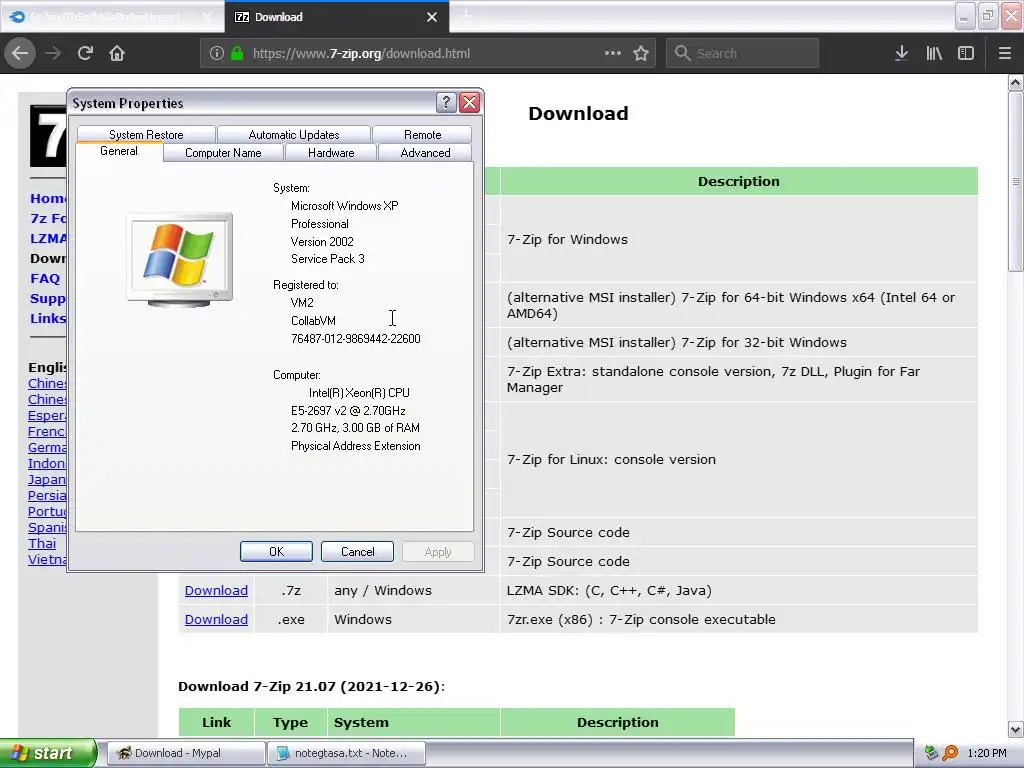The width and height of the screenshot is (1024, 768).
Task: Click the vertical scrollbar thumb
Action: coord(1015,181)
